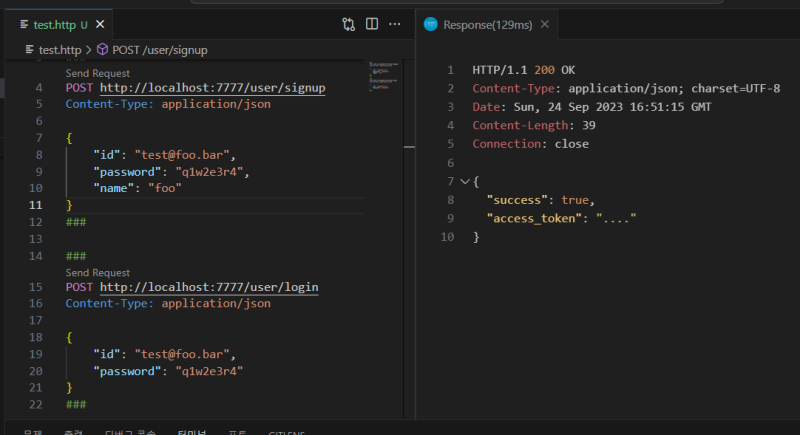Click the Response tab's round blue icon
This screenshot has height=435, width=800.
tap(431, 24)
